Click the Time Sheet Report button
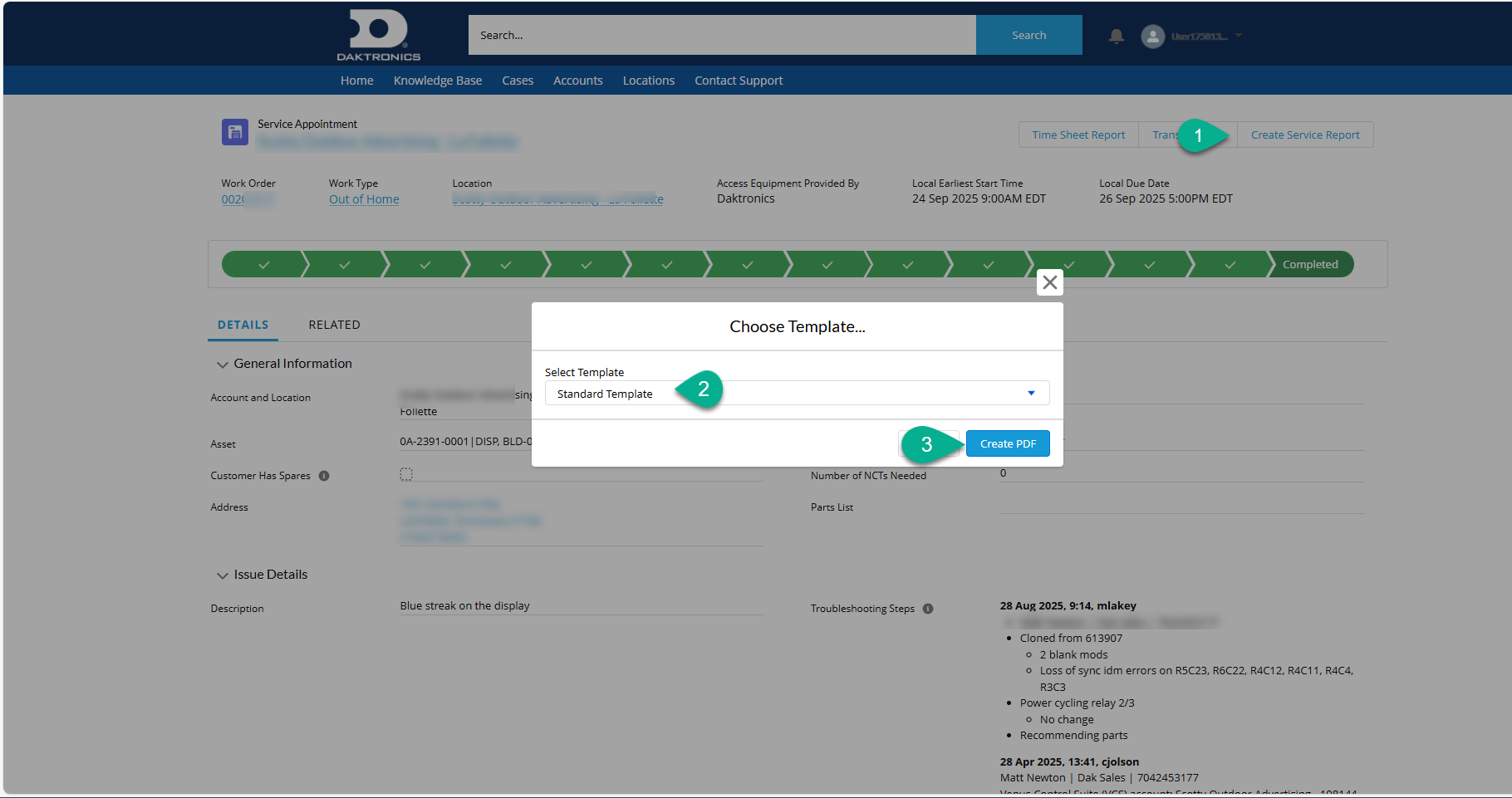 point(1078,135)
